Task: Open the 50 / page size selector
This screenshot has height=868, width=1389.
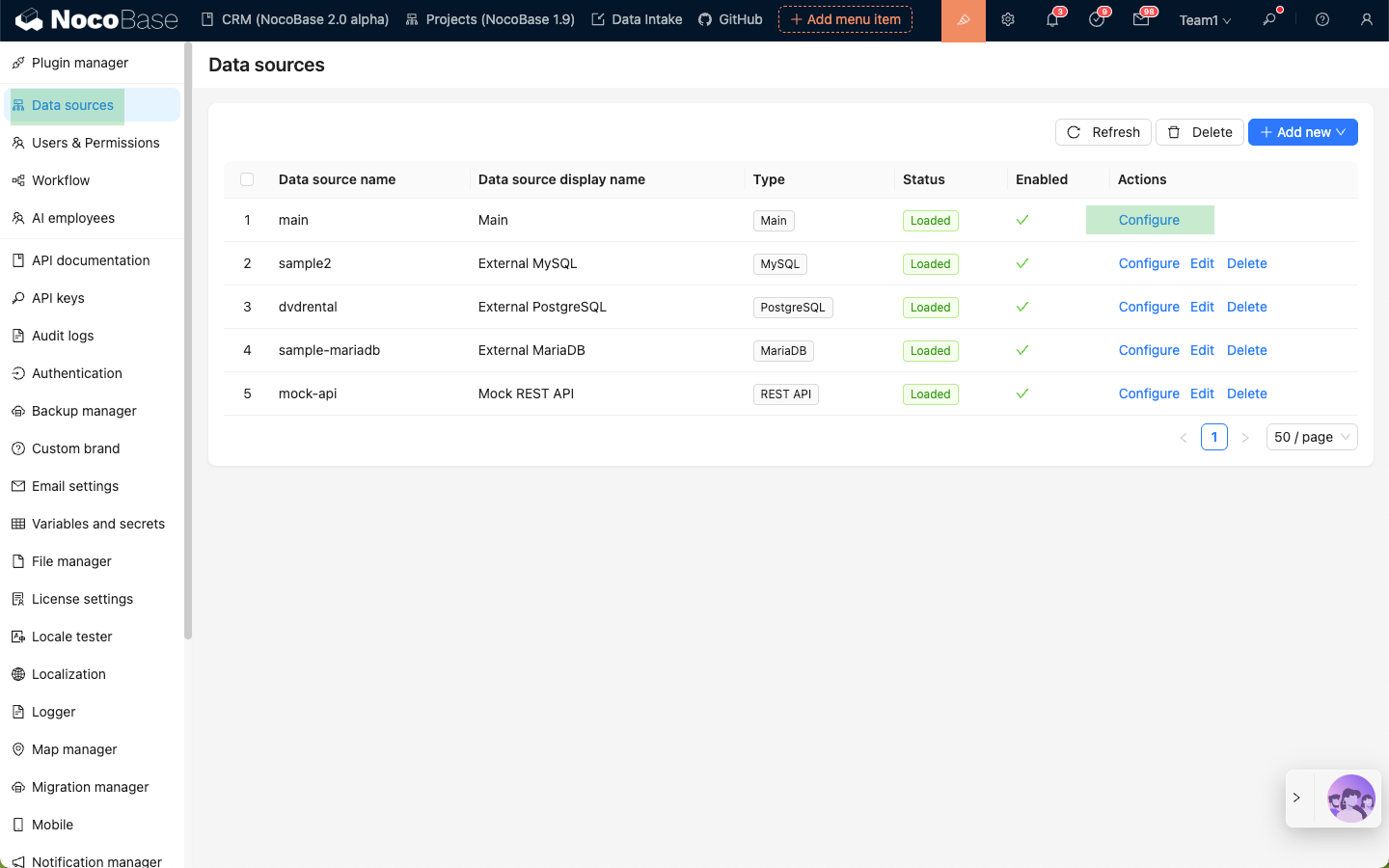Action: pos(1311,437)
